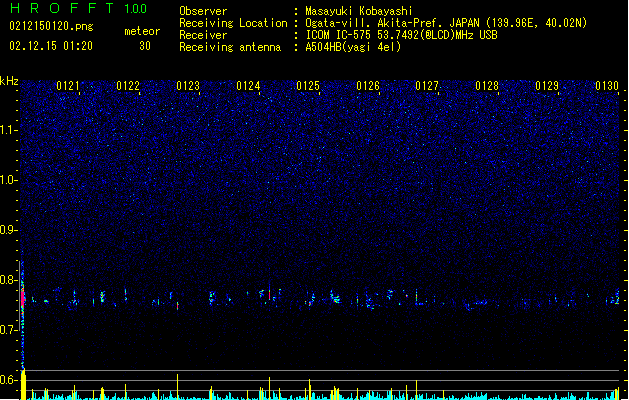Click the Receiving antenna label

[230, 47]
